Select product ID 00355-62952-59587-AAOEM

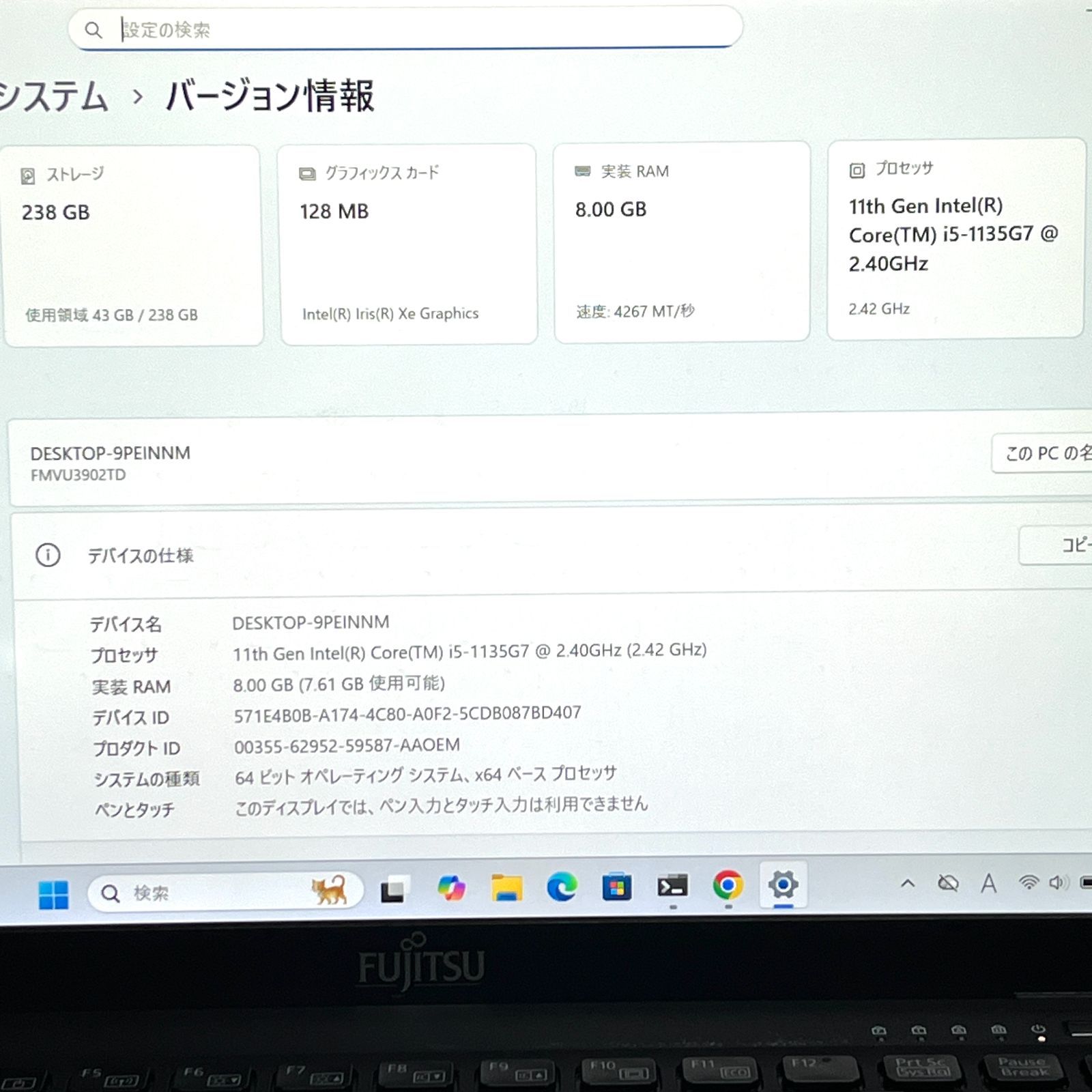click(347, 745)
